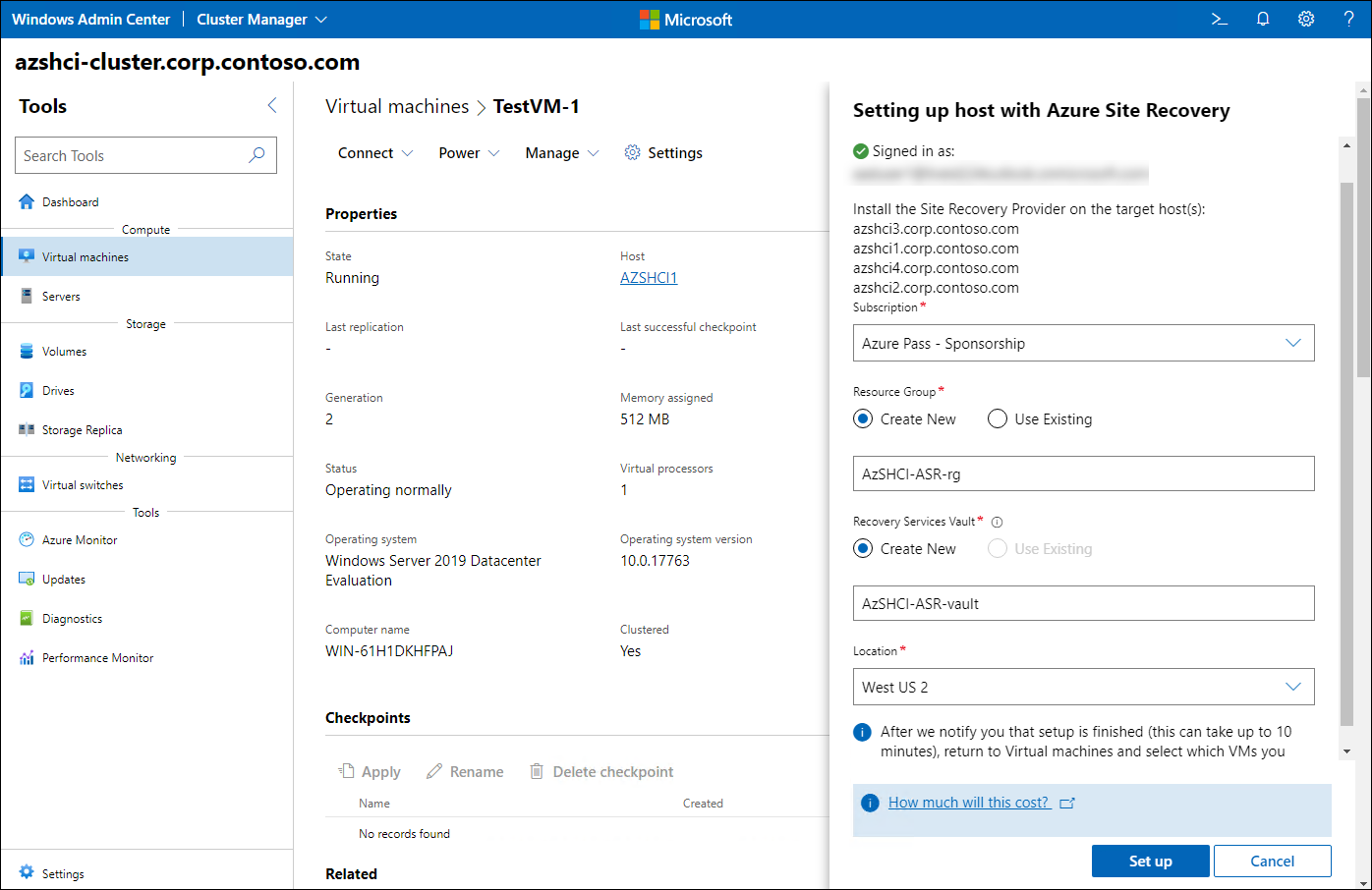1372x890 pixels.
Task: Open the 'How much will this cost?' link
Action: [968, 803]
